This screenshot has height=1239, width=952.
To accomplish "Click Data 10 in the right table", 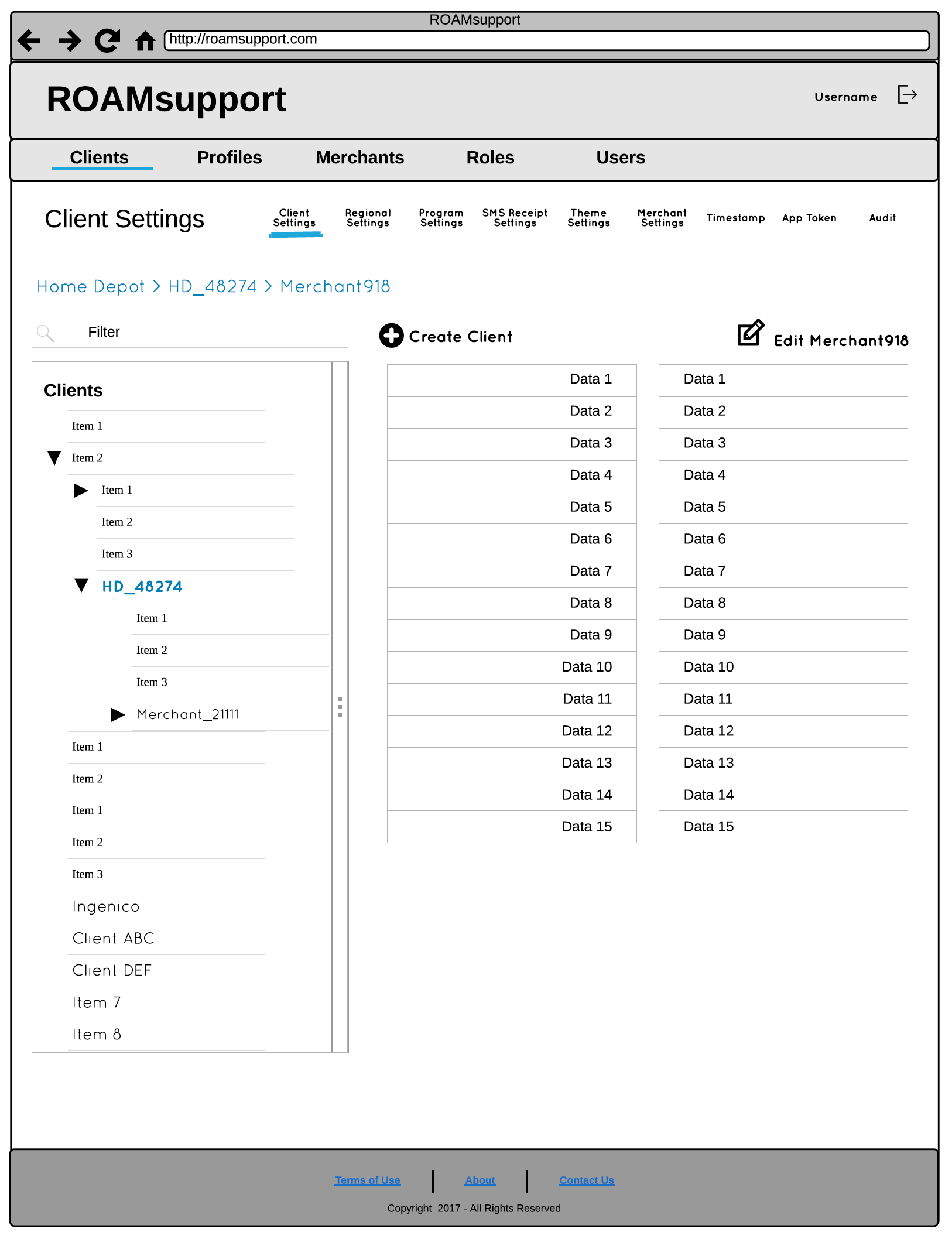I will (x=783, y=668).
